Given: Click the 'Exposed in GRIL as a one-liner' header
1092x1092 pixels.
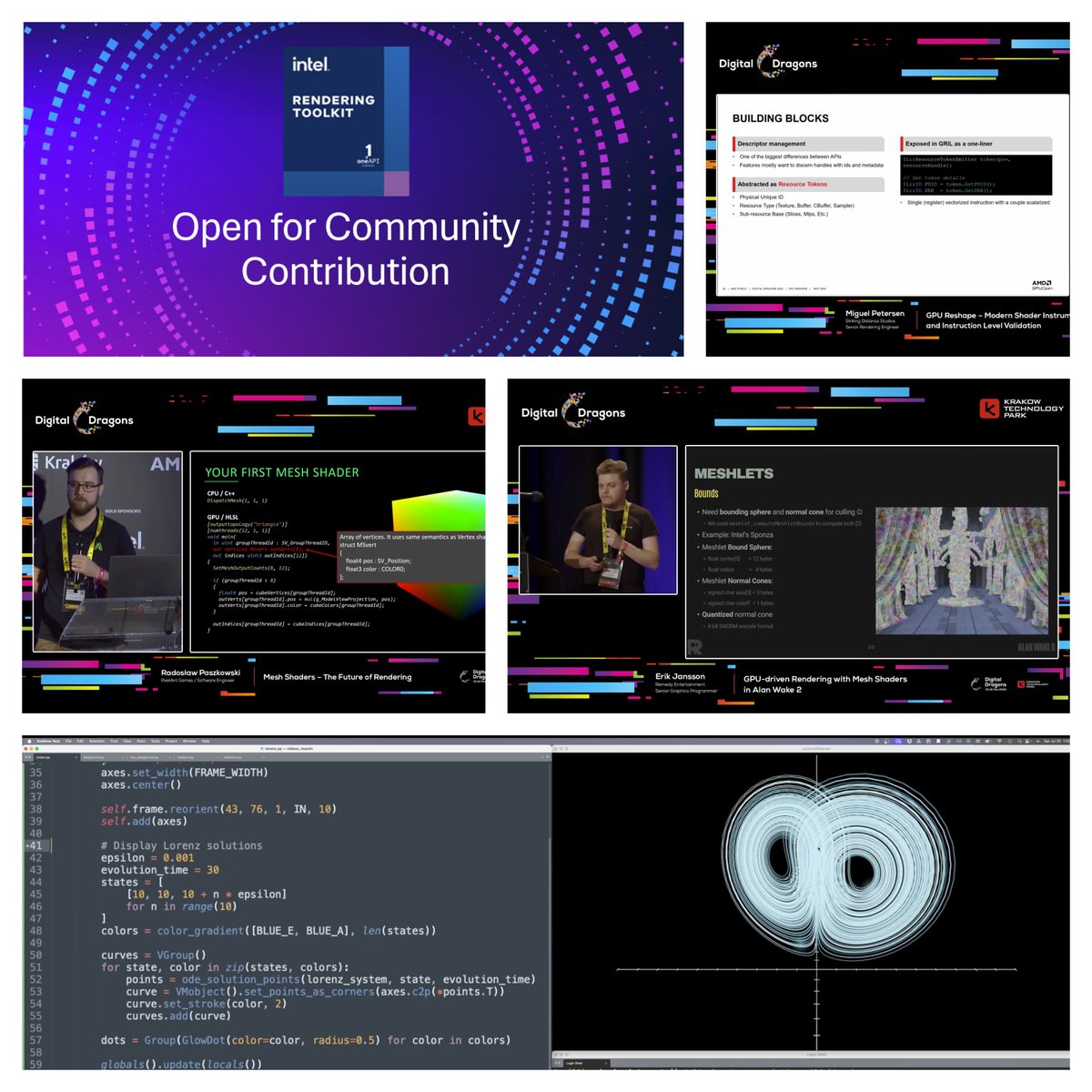Looking at the screenshot, I should (x=976, y=144).
